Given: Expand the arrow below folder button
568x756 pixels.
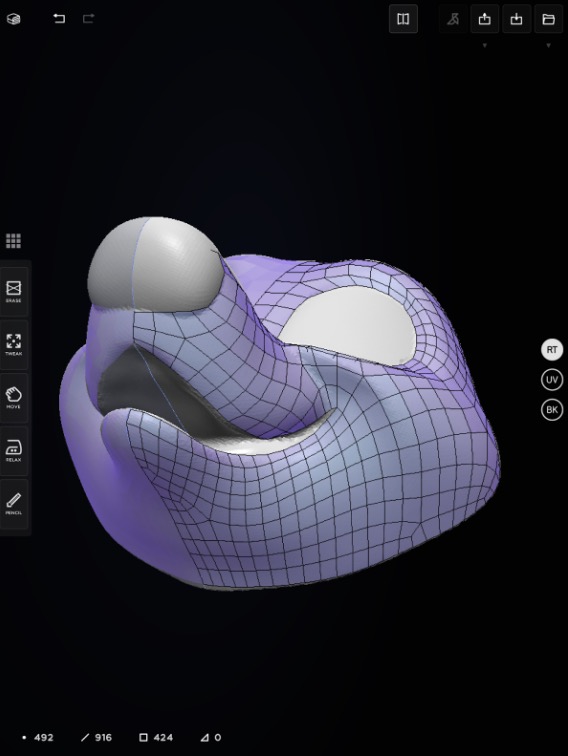Looking at the screenshot, I should (548, 45).
